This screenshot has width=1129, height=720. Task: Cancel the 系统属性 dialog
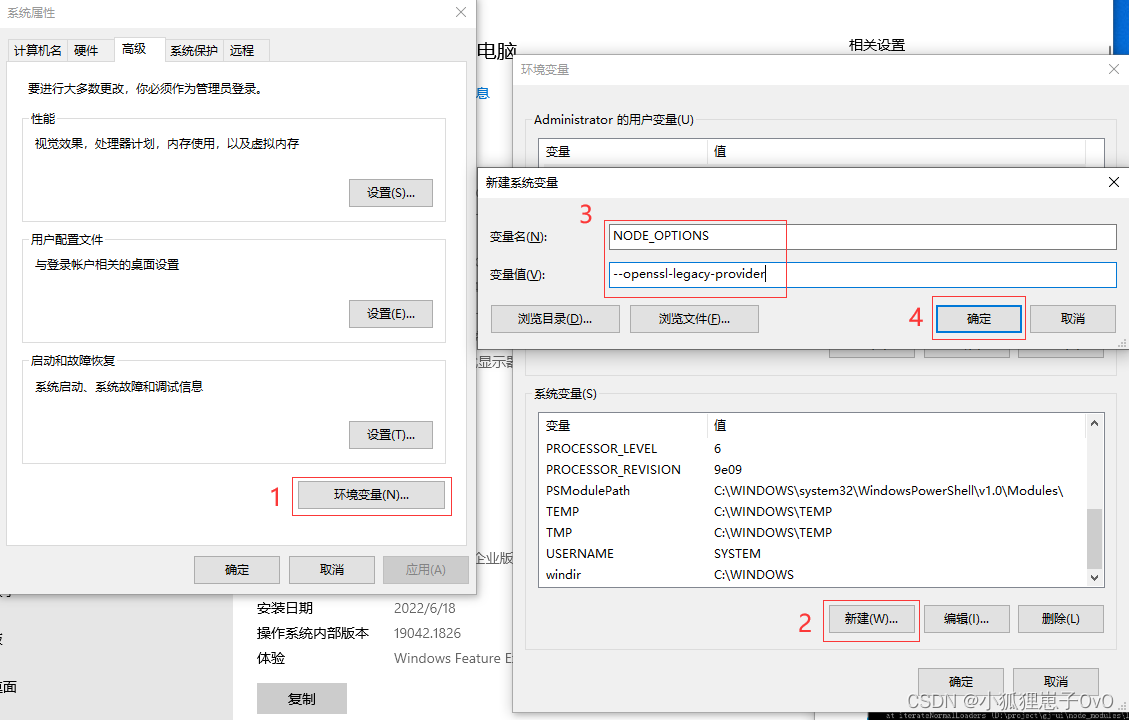(332, 570)
